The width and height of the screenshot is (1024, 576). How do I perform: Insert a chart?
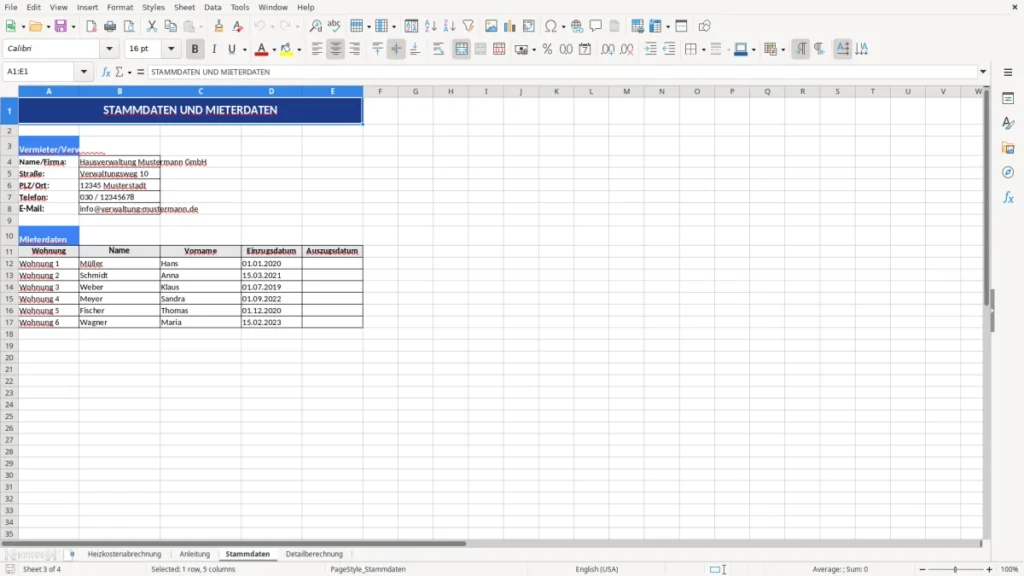pyautogui.click(x=510, y=26)
